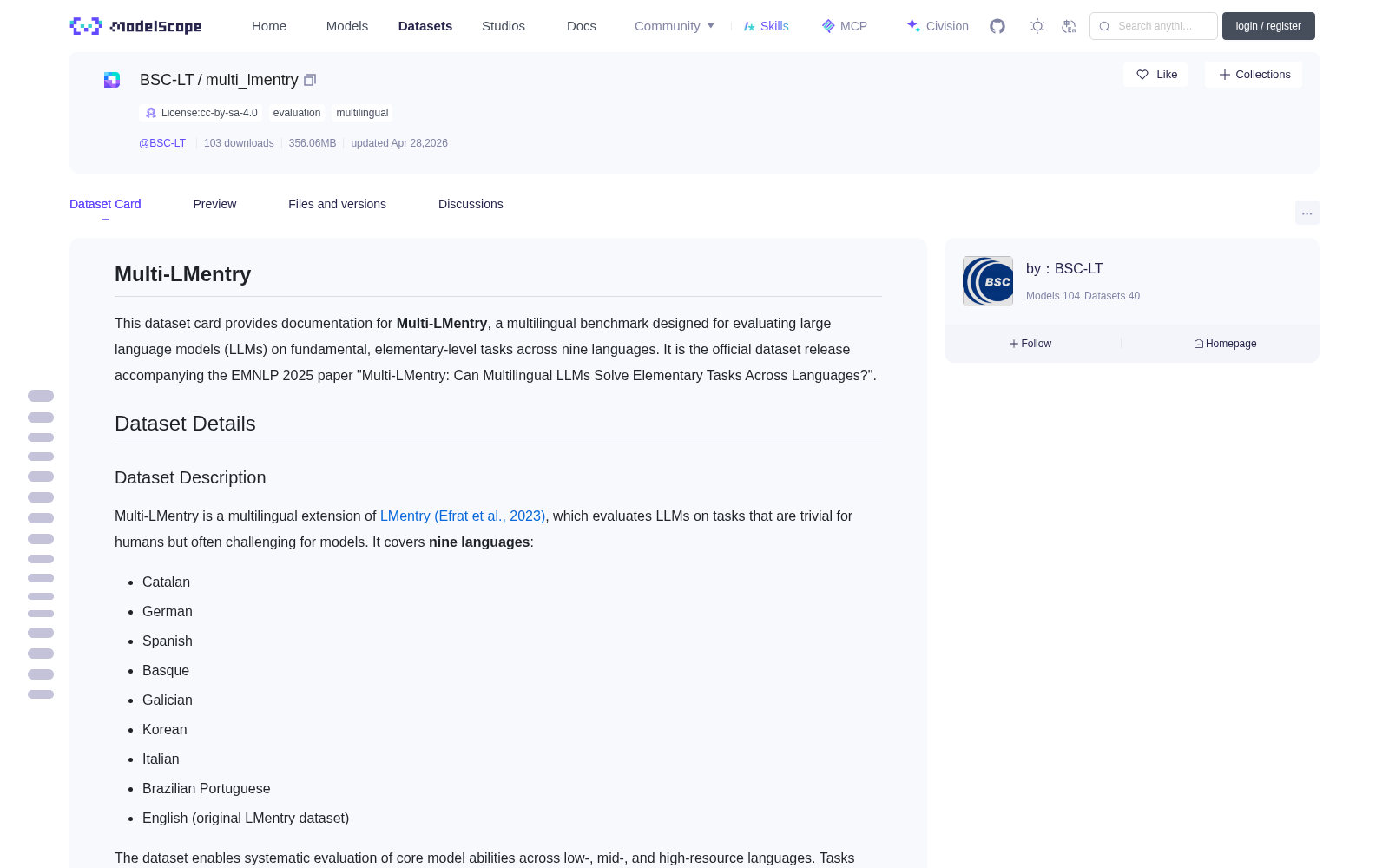
Task: Open the Skills page
Action: [767, 26]
